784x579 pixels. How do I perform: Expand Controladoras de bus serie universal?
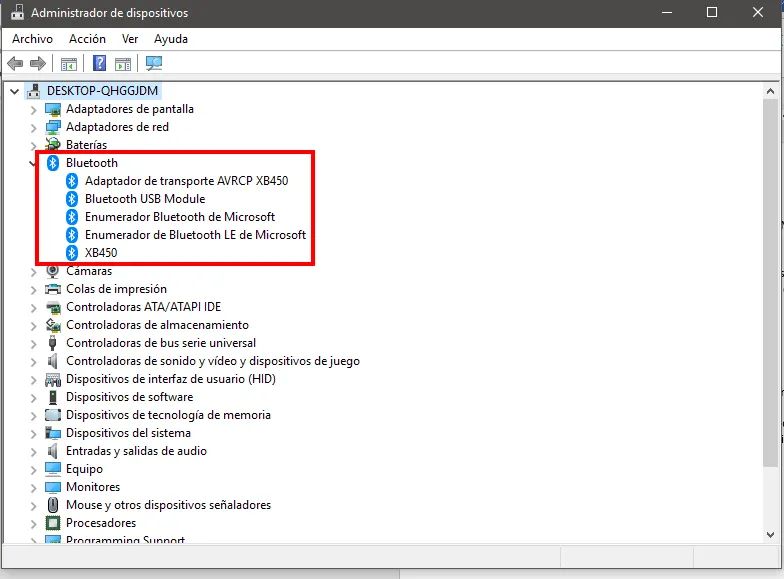pyautogui.click(x=34, y=344)
